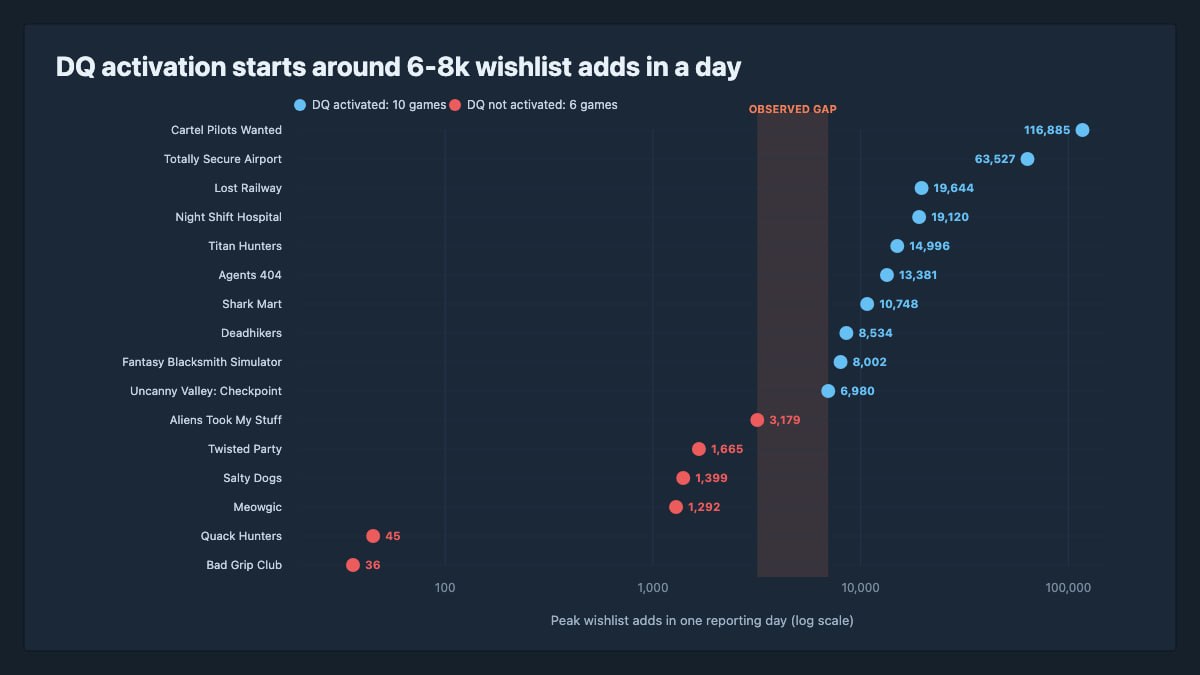Toggle the DQ activated legend entry
The width and height of the screenshot is (1200, 675).
coord(370,104)
